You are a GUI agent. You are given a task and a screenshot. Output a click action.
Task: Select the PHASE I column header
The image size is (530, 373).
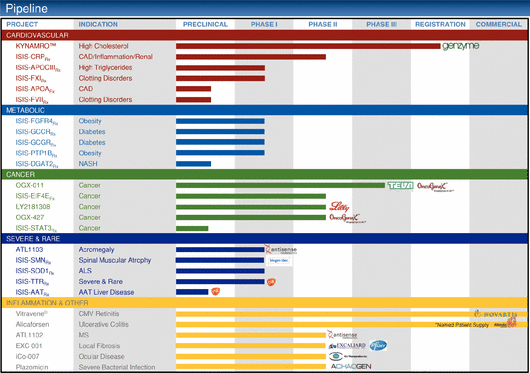point(264,24)
